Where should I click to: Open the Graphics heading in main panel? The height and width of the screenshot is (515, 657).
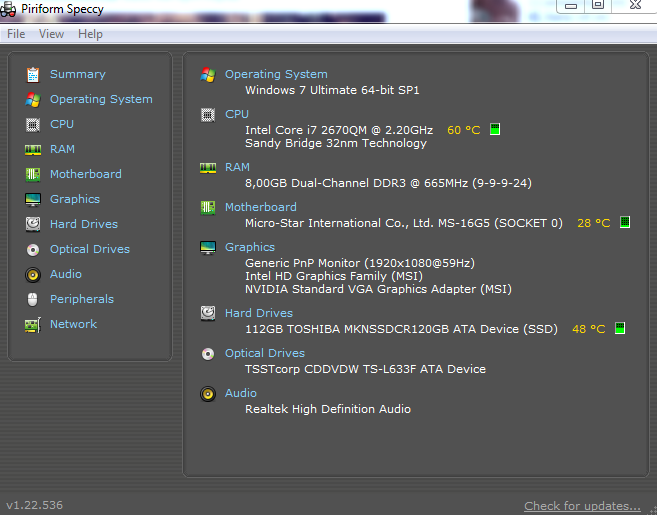(250, 247)
